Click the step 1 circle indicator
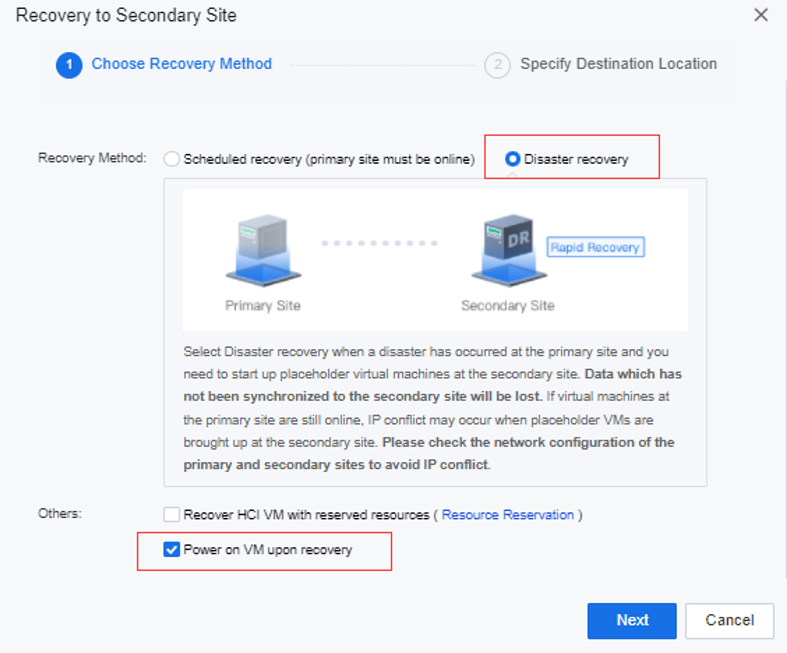The width and height of the screenshot is (787, 653). [69, 65]
